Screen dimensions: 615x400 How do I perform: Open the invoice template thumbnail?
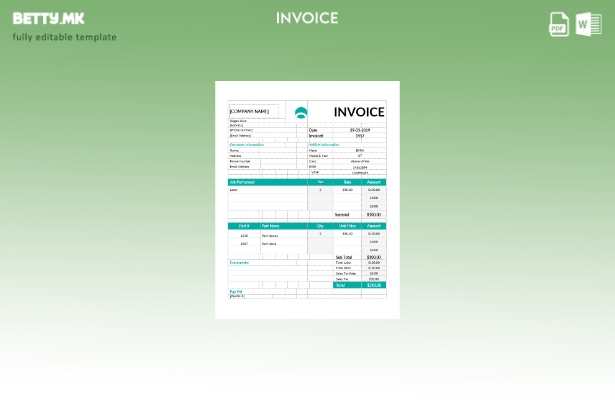coord(307,200)
